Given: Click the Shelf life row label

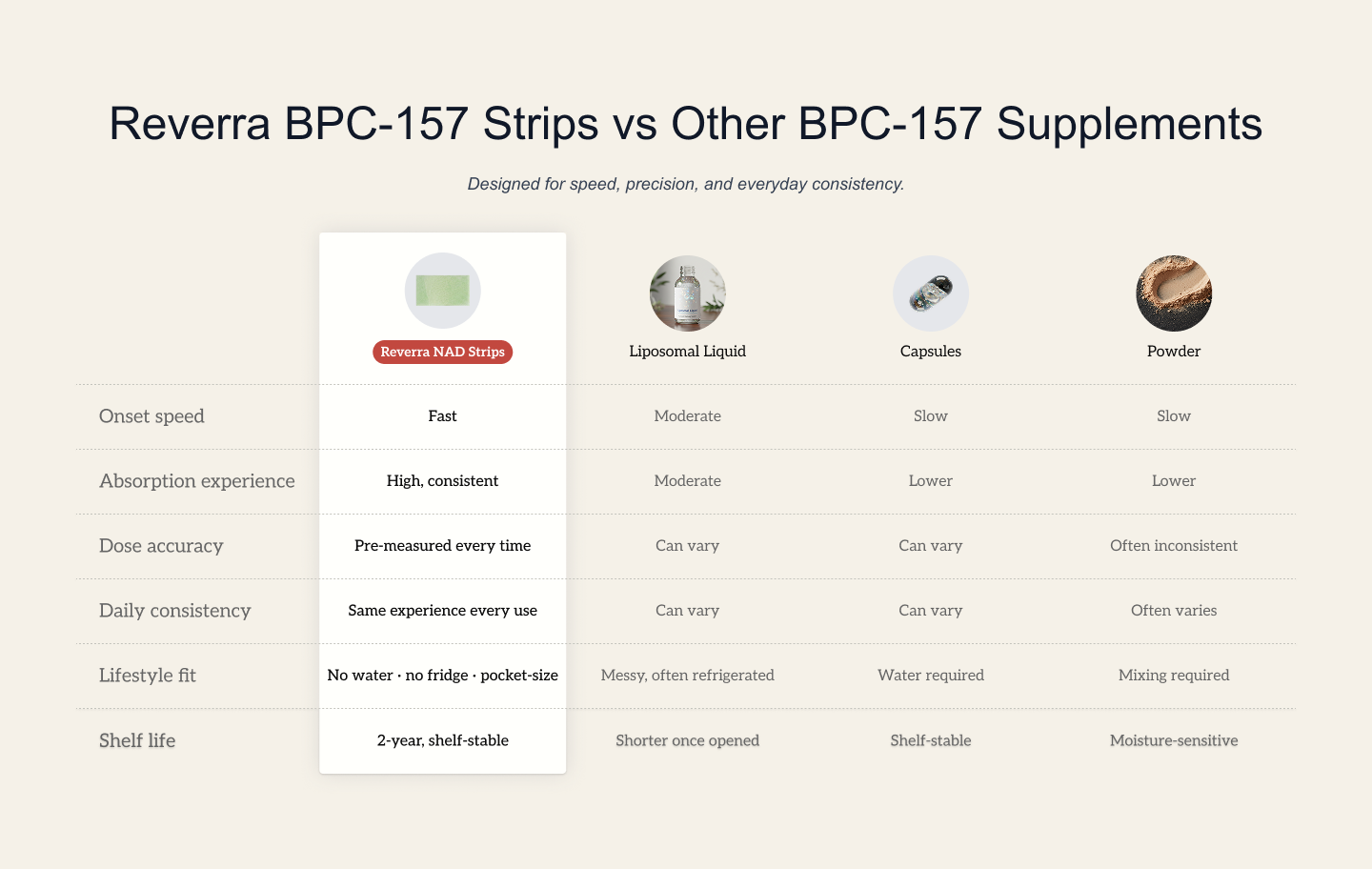Looking at the screenshot, I should pyautogui.click(x=137, y=740).
